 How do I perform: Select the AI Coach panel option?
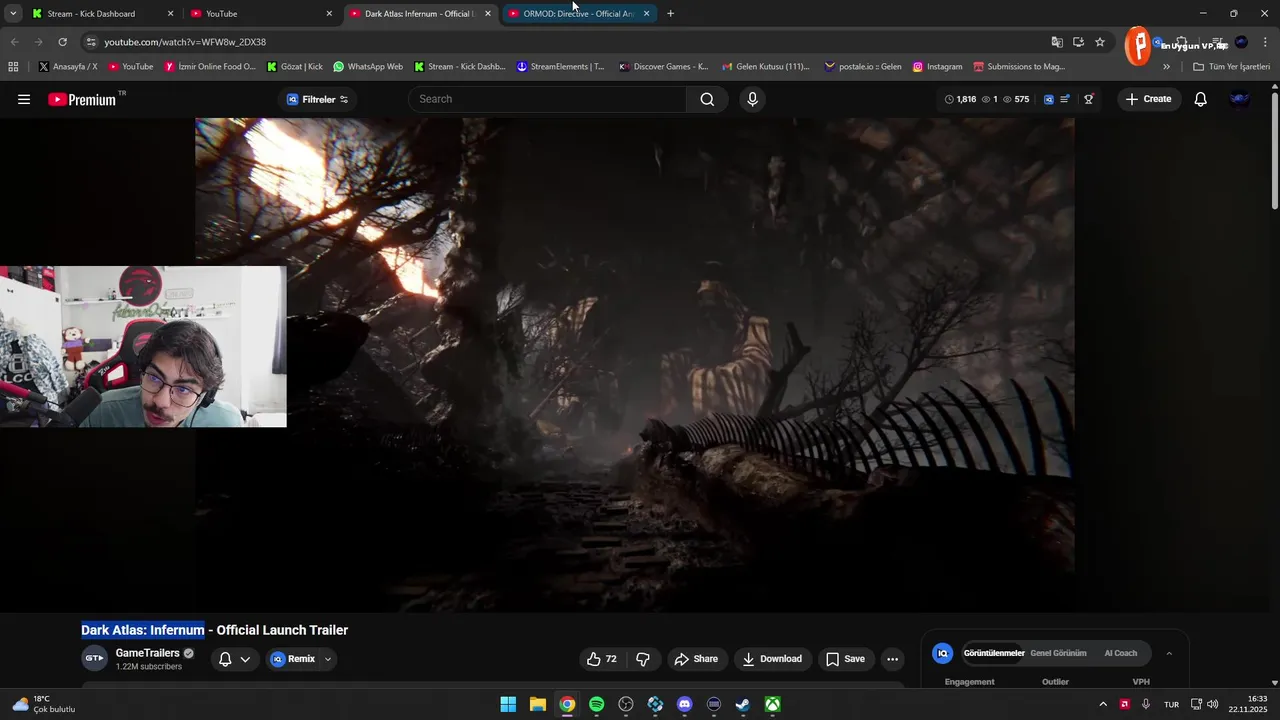point(1120,653)
